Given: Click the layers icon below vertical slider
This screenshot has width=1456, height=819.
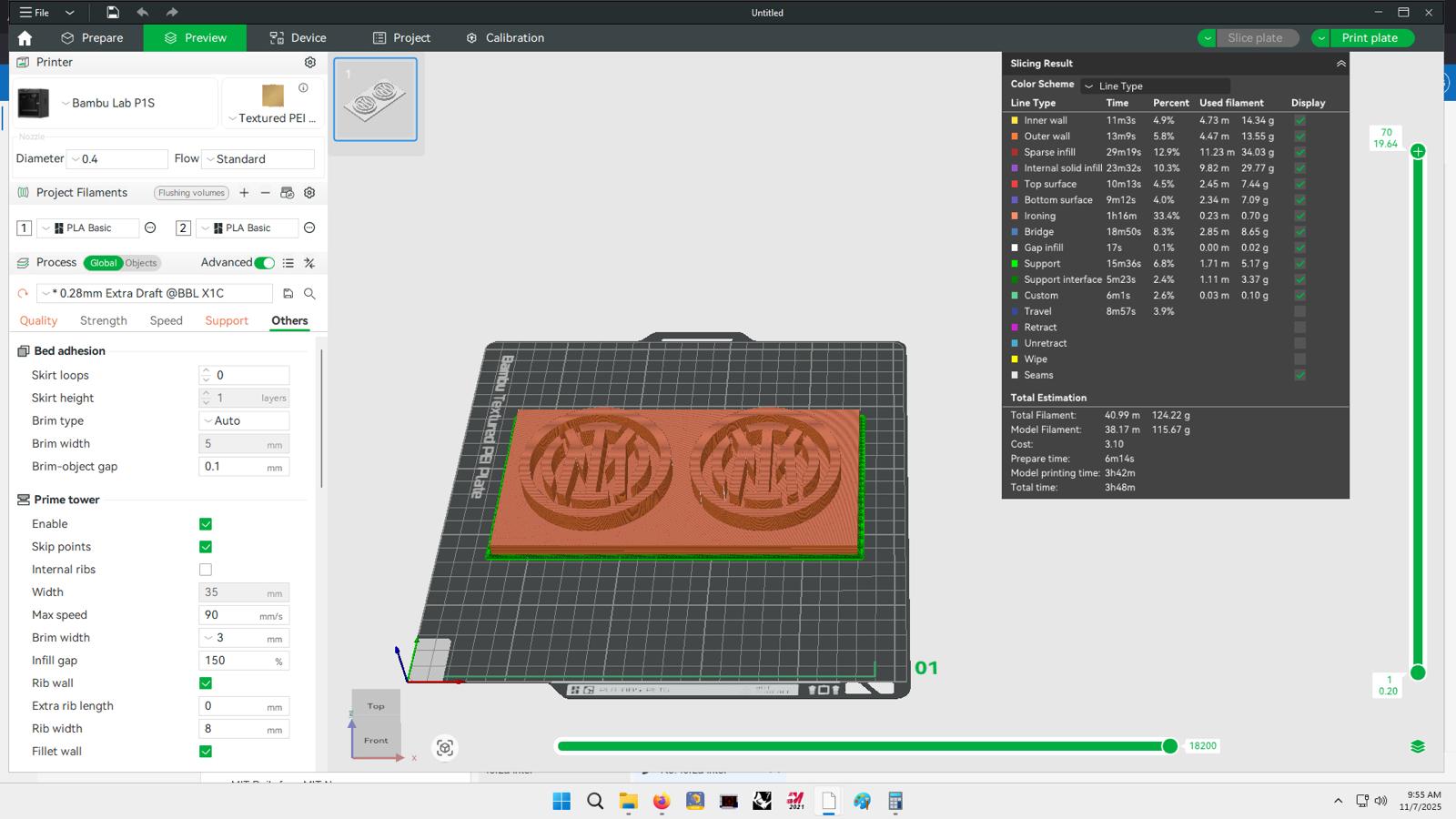Looking at the screenshot, I should (x=1417, y=746).
